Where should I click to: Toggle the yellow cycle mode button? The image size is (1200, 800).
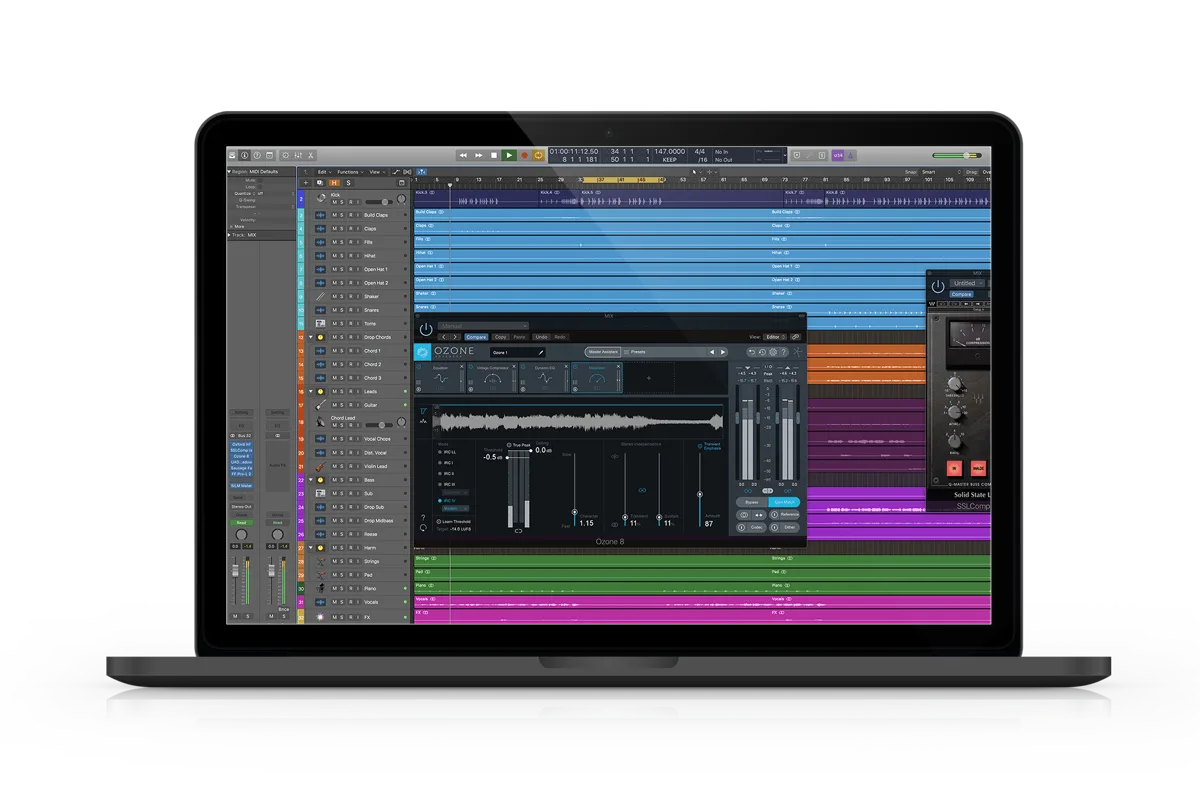(538, 155)
